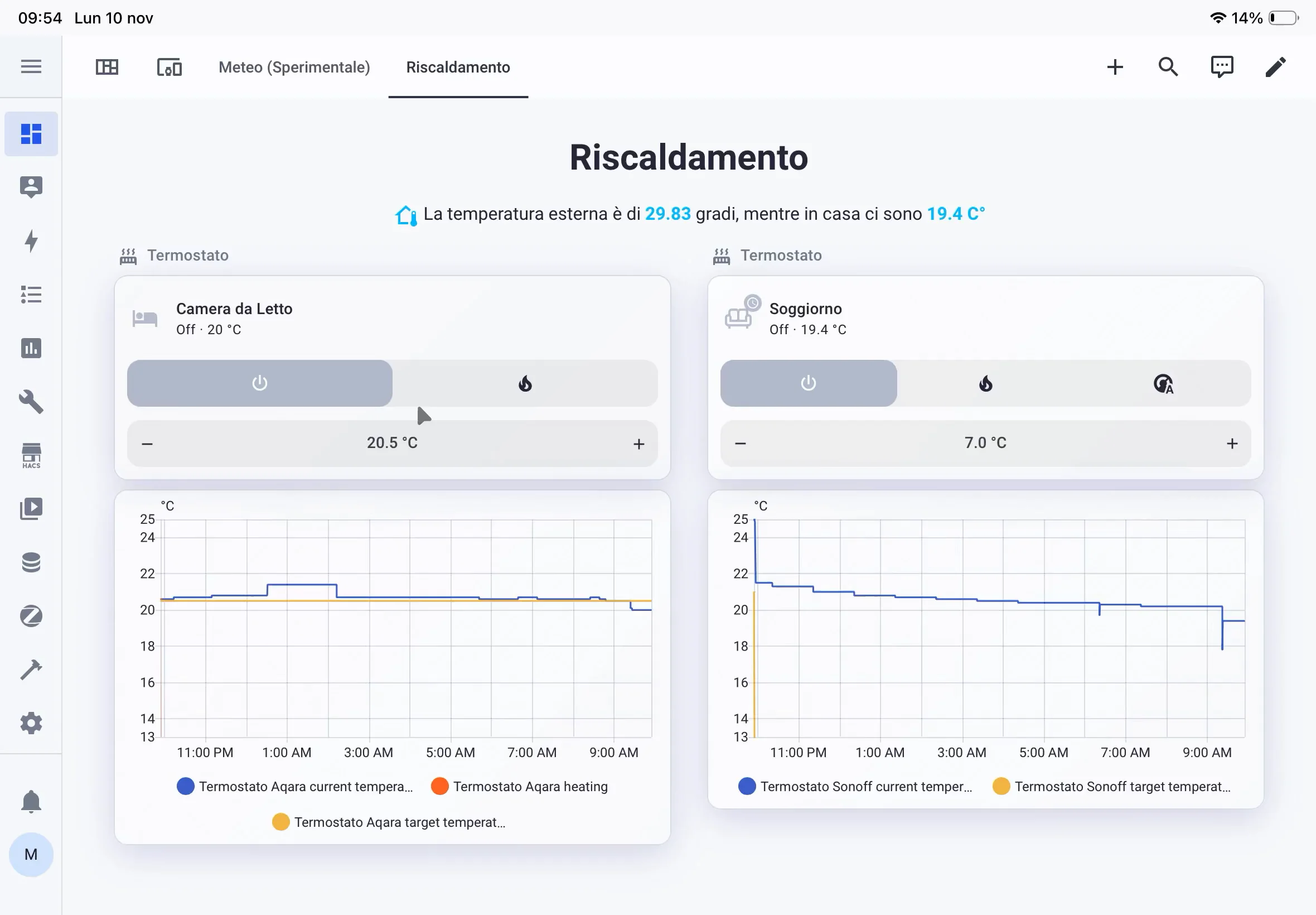Set Camera da Letto to off mode
Screen dimensions: 1316x915
[x=259, y=383]
